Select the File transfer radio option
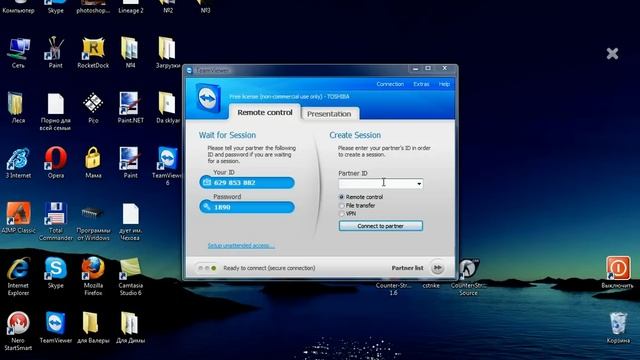The image size is (640, 360). (342, 206)
